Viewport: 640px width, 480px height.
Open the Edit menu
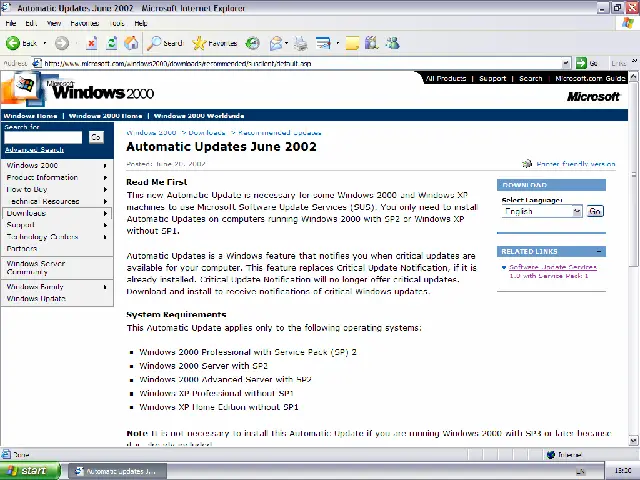pyautogui.click(x=31, y=23)
